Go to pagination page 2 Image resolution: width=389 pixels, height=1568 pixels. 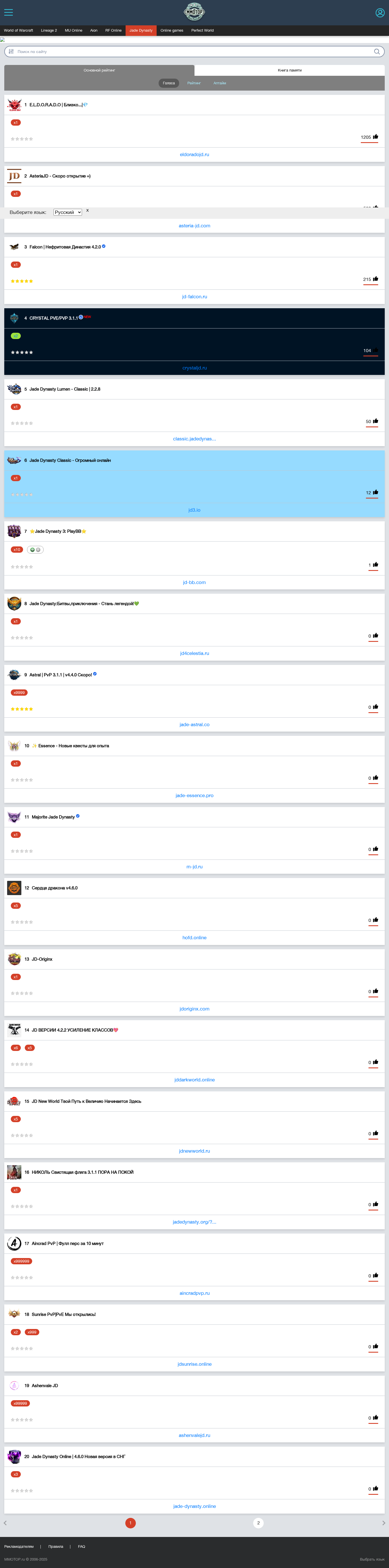pos(258,1523)
